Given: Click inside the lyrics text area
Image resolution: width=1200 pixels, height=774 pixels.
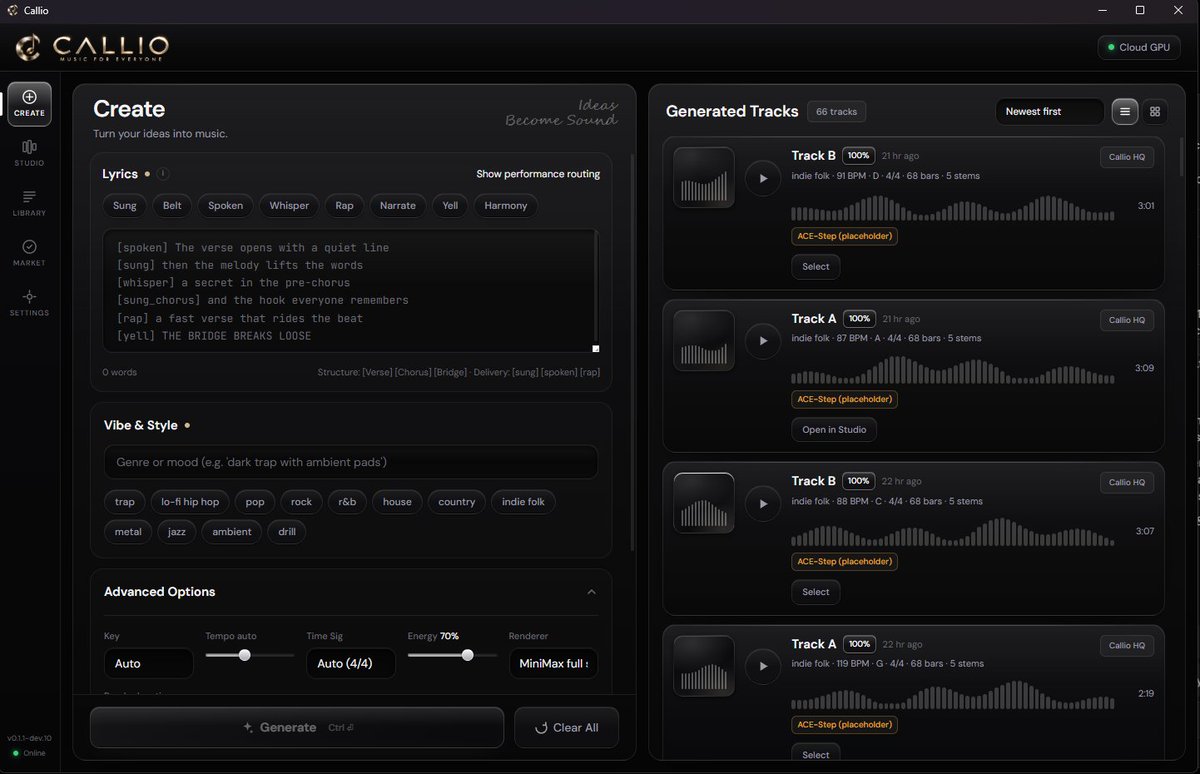Looking at the screenshot, I should point(351,291).
